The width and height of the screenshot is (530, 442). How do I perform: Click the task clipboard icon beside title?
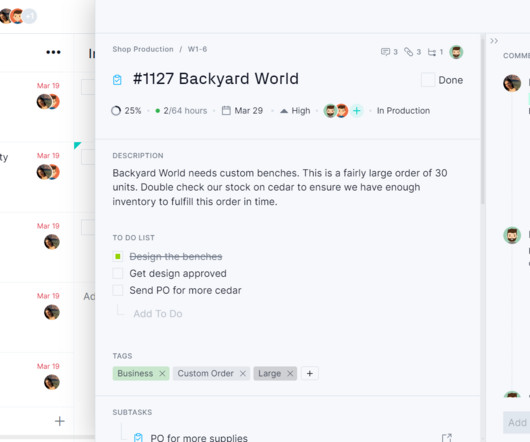(117, 80)
